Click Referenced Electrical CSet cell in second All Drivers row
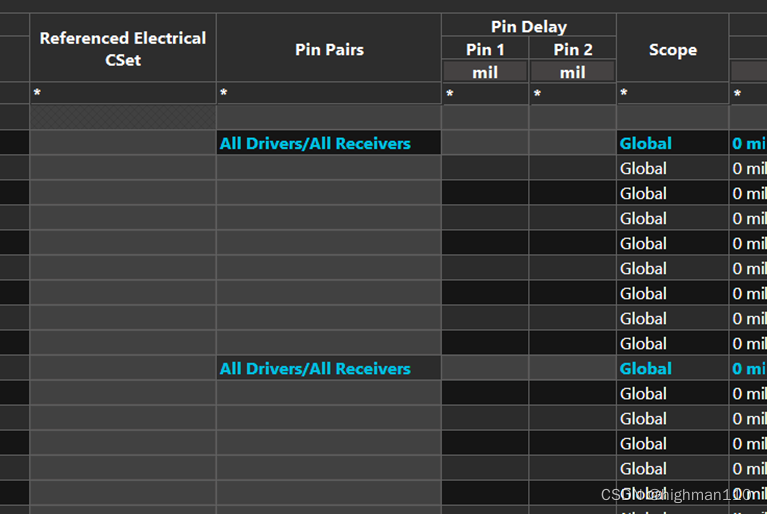Viewport: 767px width, 514px height. point(123,368)
